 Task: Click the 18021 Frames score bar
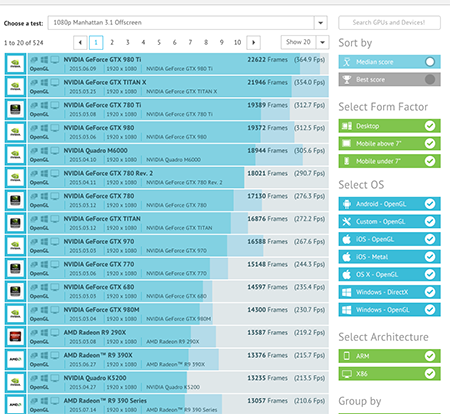click(x=178, y=177)
